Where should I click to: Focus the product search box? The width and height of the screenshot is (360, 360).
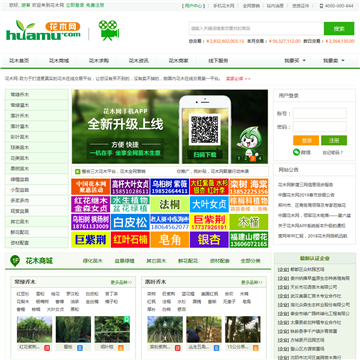(x=256, y=29)
